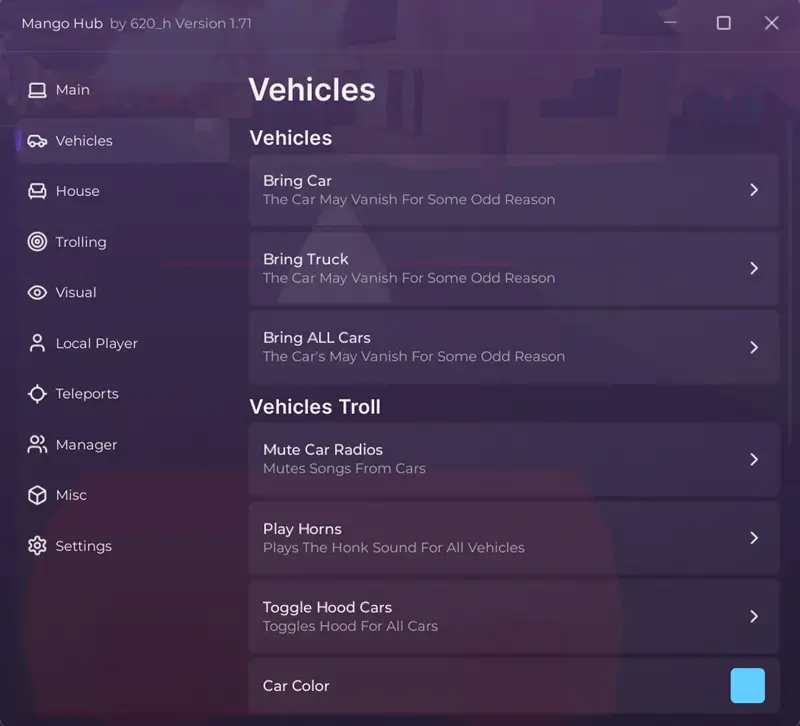Image resolution: width=800 pixels, height=726 pixels.
Task: Open the Mute Car Radios chevron
Action: [754, 460]
